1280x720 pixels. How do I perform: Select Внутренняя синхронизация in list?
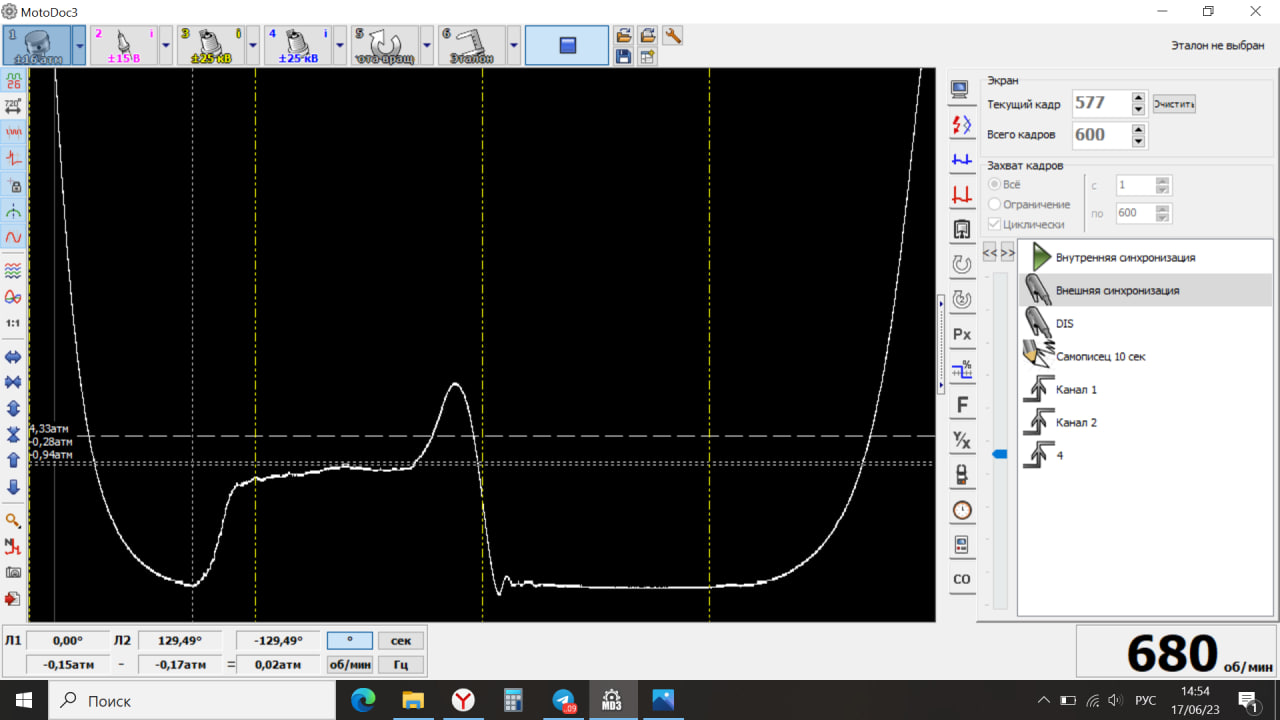pos(1125,258)
